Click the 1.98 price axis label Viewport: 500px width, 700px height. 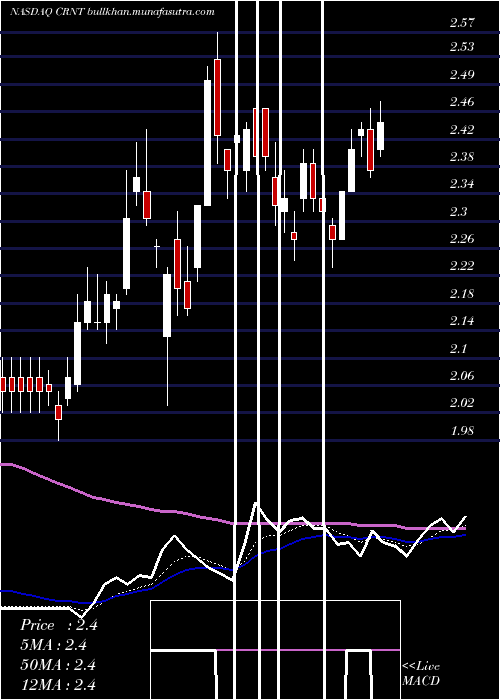(462, 431)
